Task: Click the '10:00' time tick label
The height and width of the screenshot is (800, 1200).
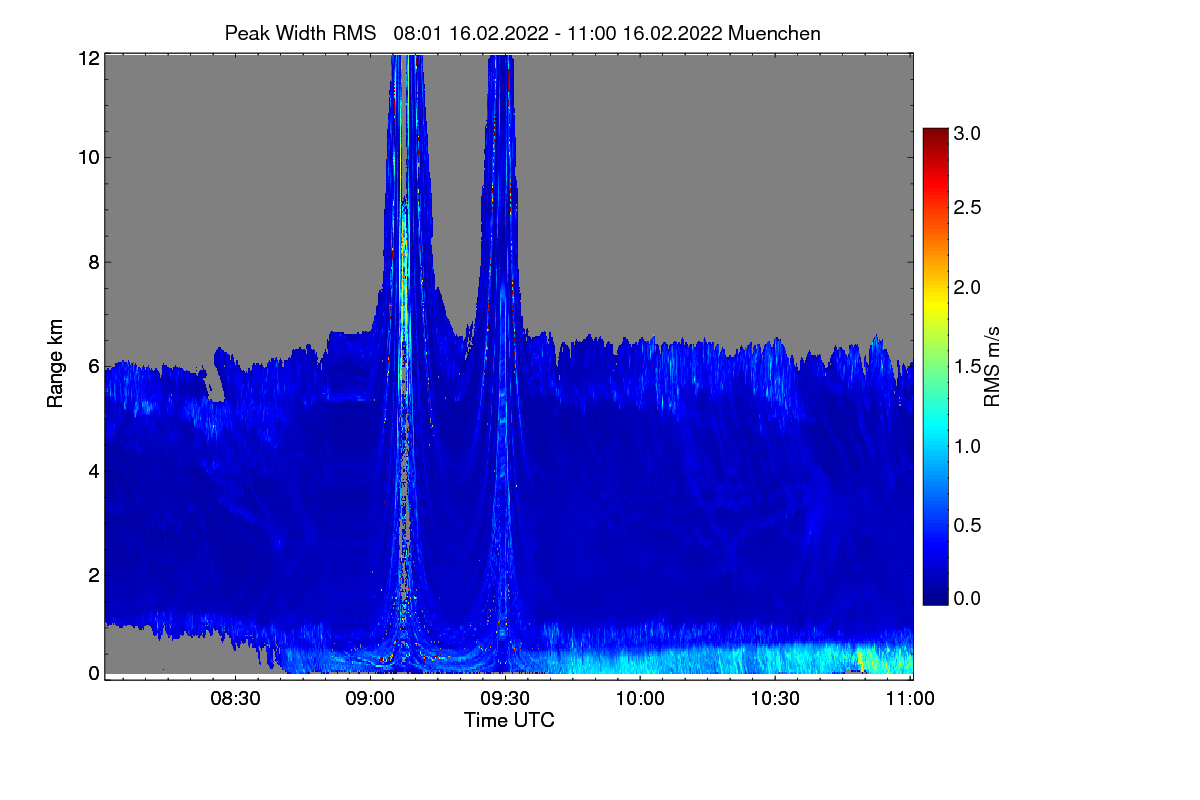Action: pyautogui.click(x=640, y=699)
